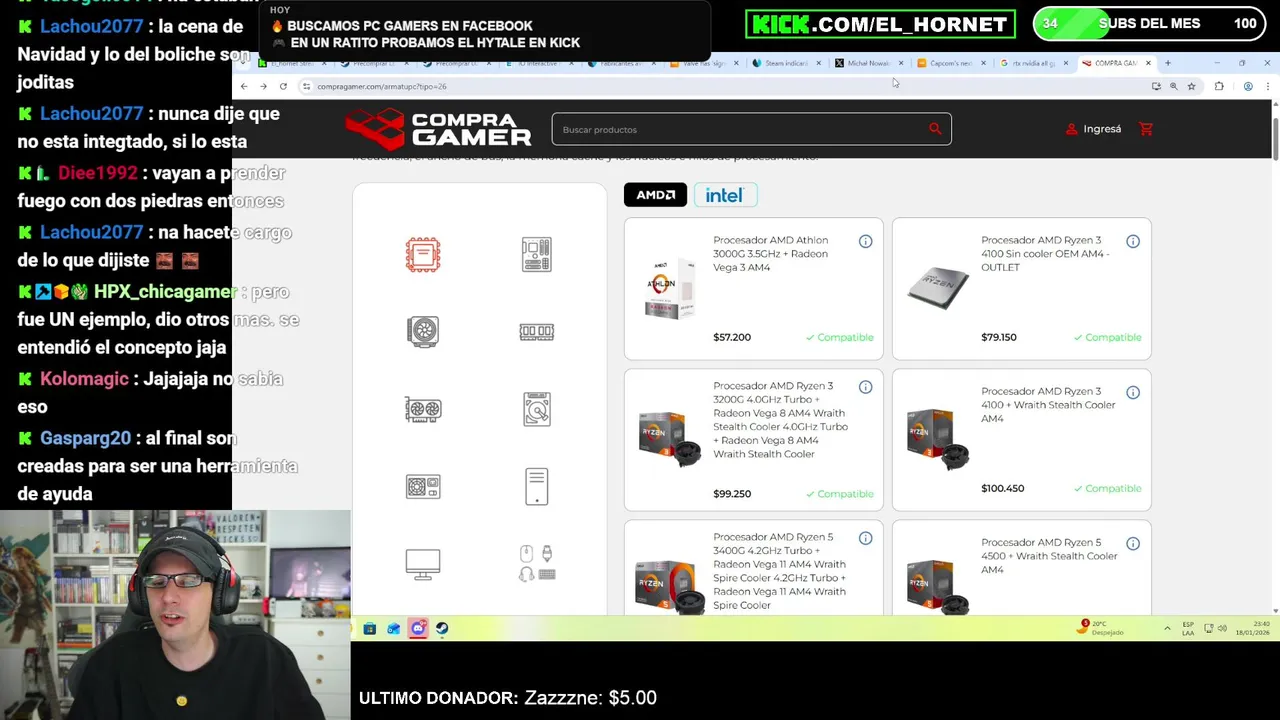Screen dimensions: 1280x720
Task: Click the $100.450 price
Action: pyautogui.click(x=1003, y=489)
